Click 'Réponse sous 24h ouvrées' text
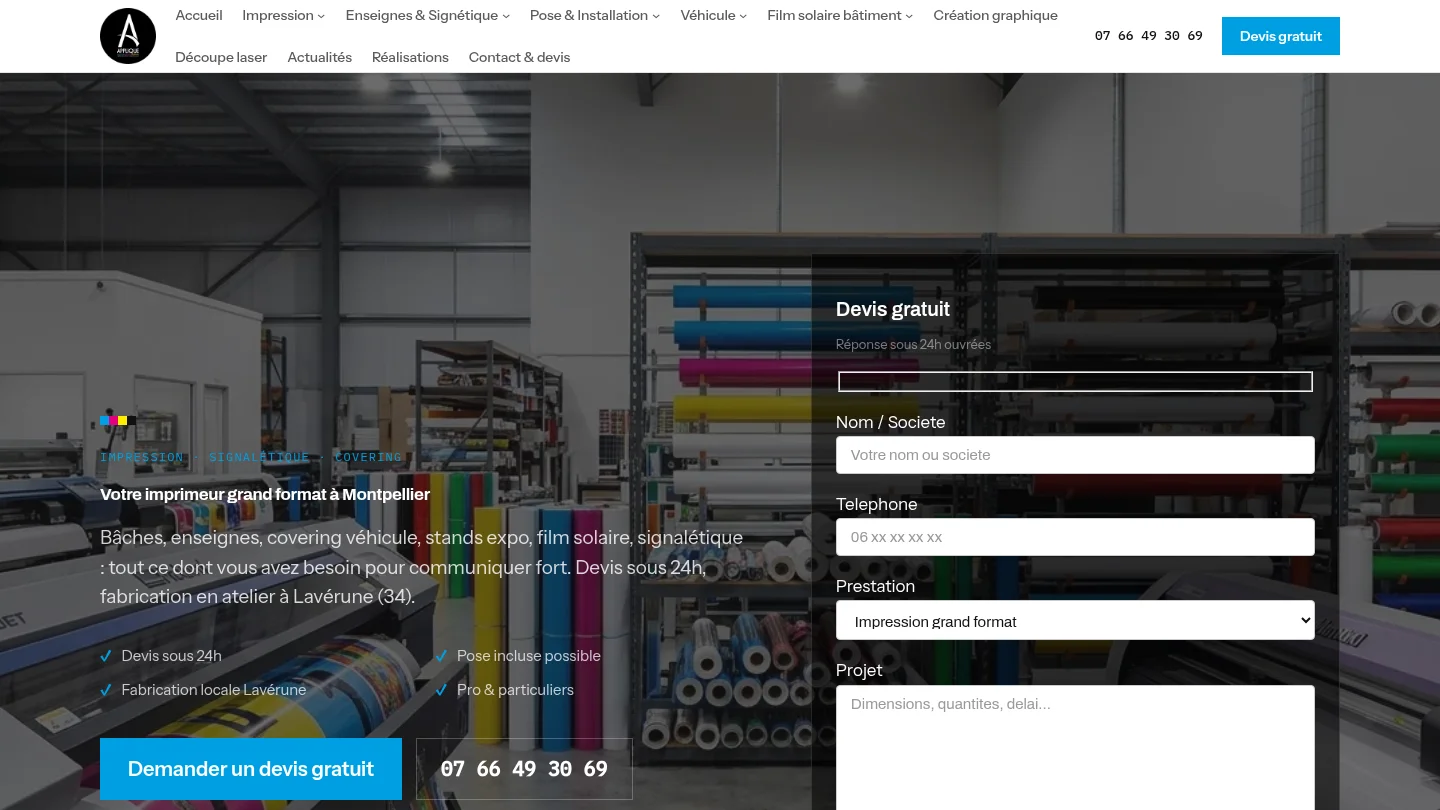 click(913, 344)
